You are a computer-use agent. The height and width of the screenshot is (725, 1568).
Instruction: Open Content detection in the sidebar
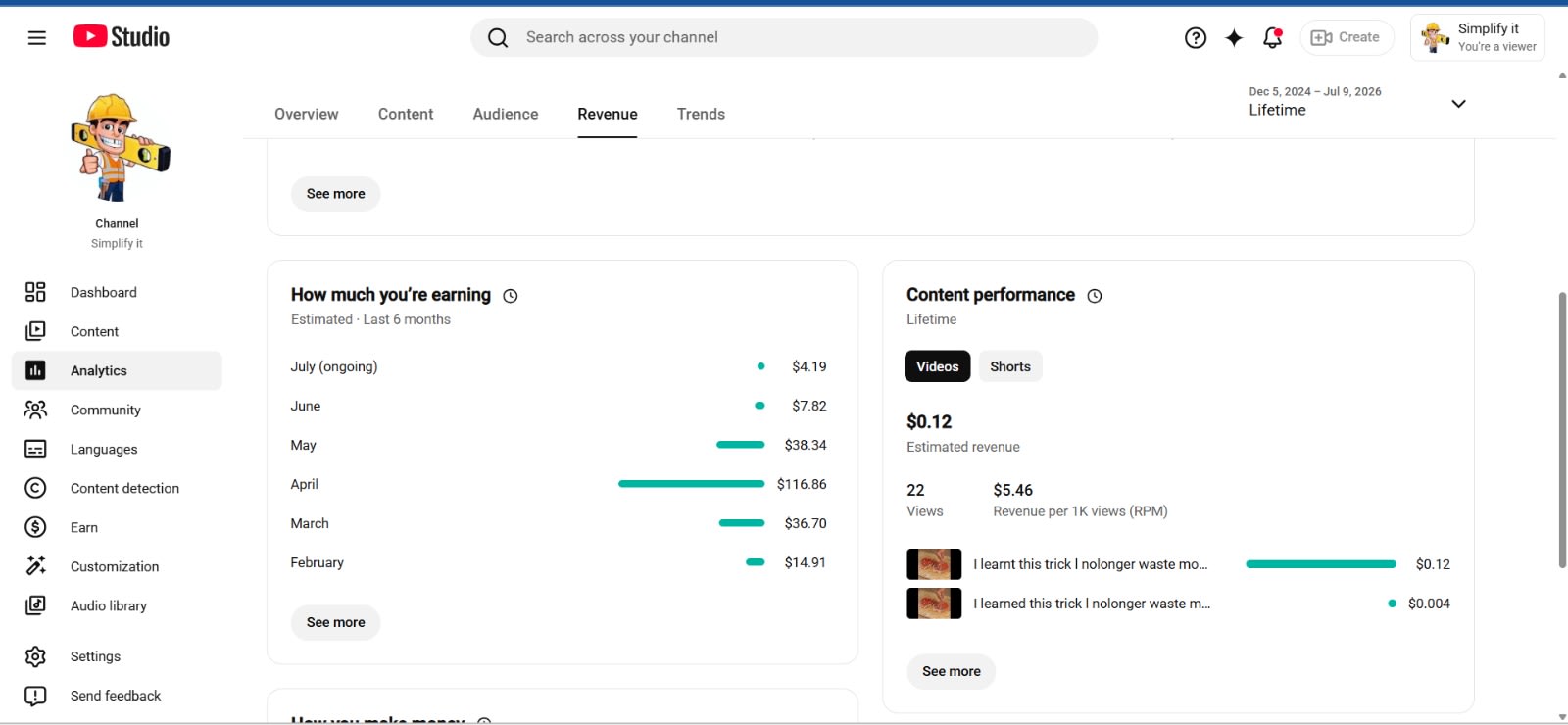point(117,488)
